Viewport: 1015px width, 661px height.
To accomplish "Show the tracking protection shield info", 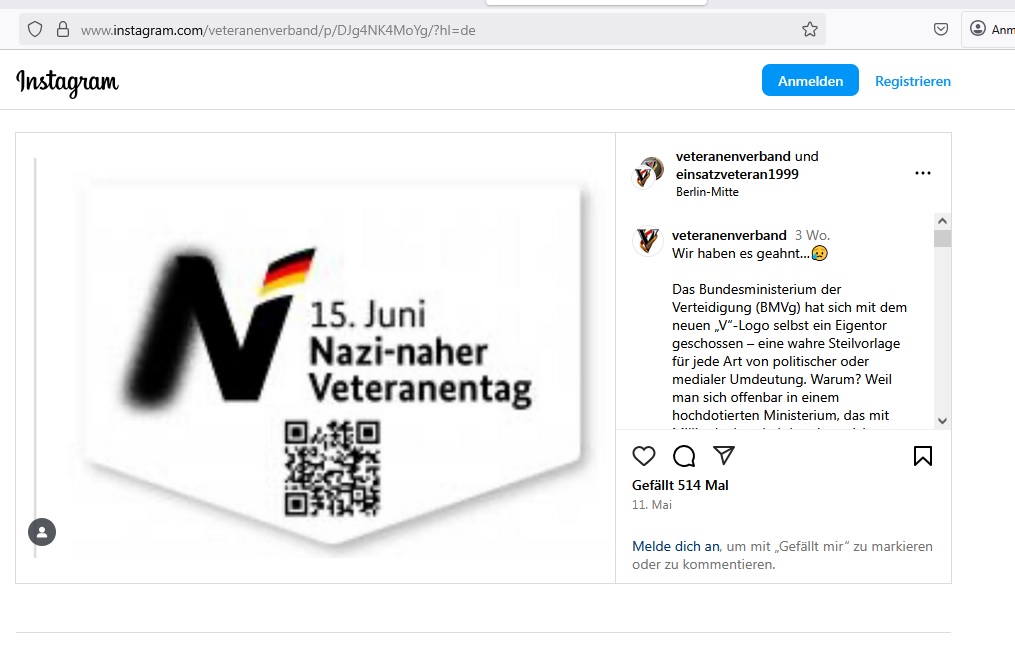I will coord(35,29).
